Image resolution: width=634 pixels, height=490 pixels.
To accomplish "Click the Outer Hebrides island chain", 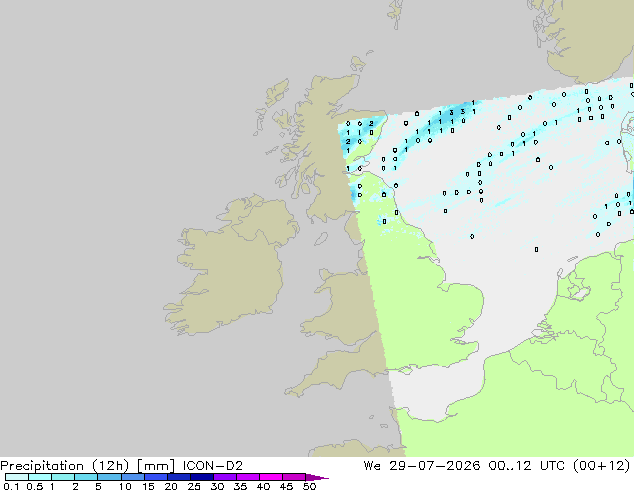I will 270,106.
